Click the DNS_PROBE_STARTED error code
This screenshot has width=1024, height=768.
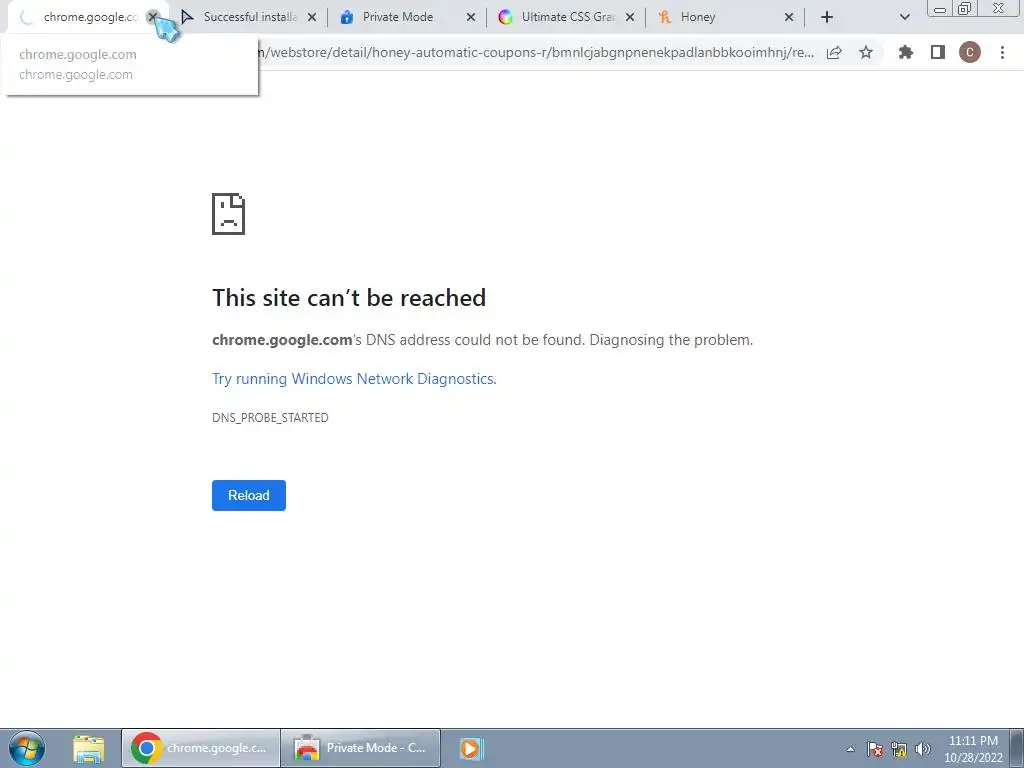(x=270, y=417)
